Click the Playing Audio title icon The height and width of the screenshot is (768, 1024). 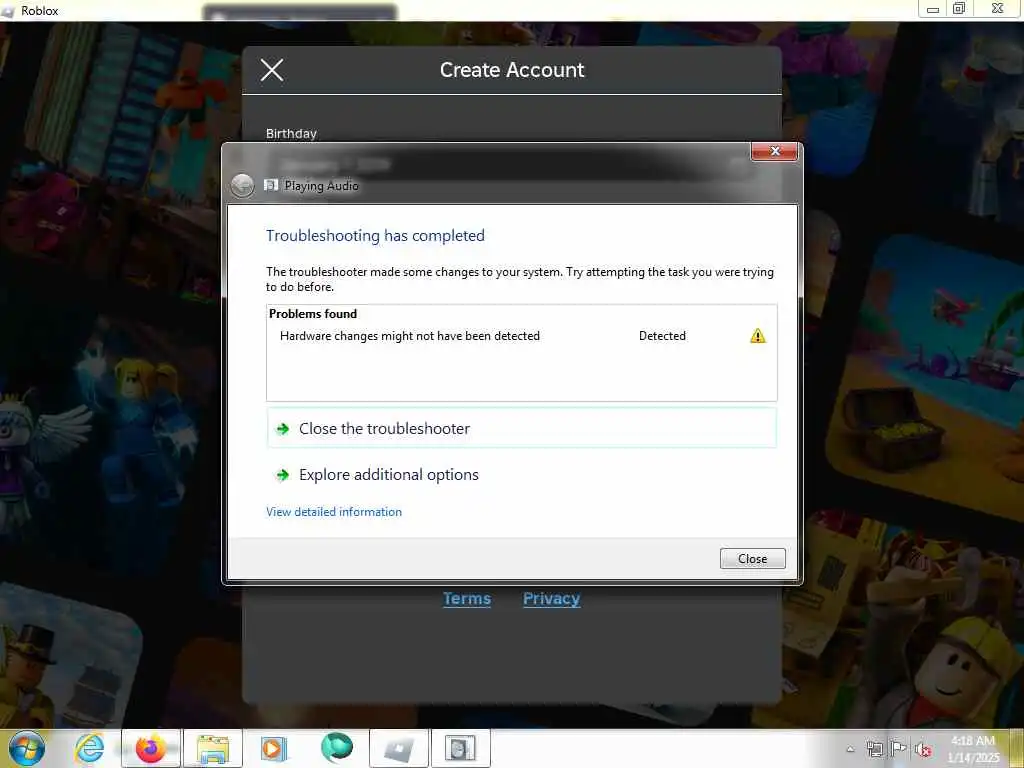(271, 185)
